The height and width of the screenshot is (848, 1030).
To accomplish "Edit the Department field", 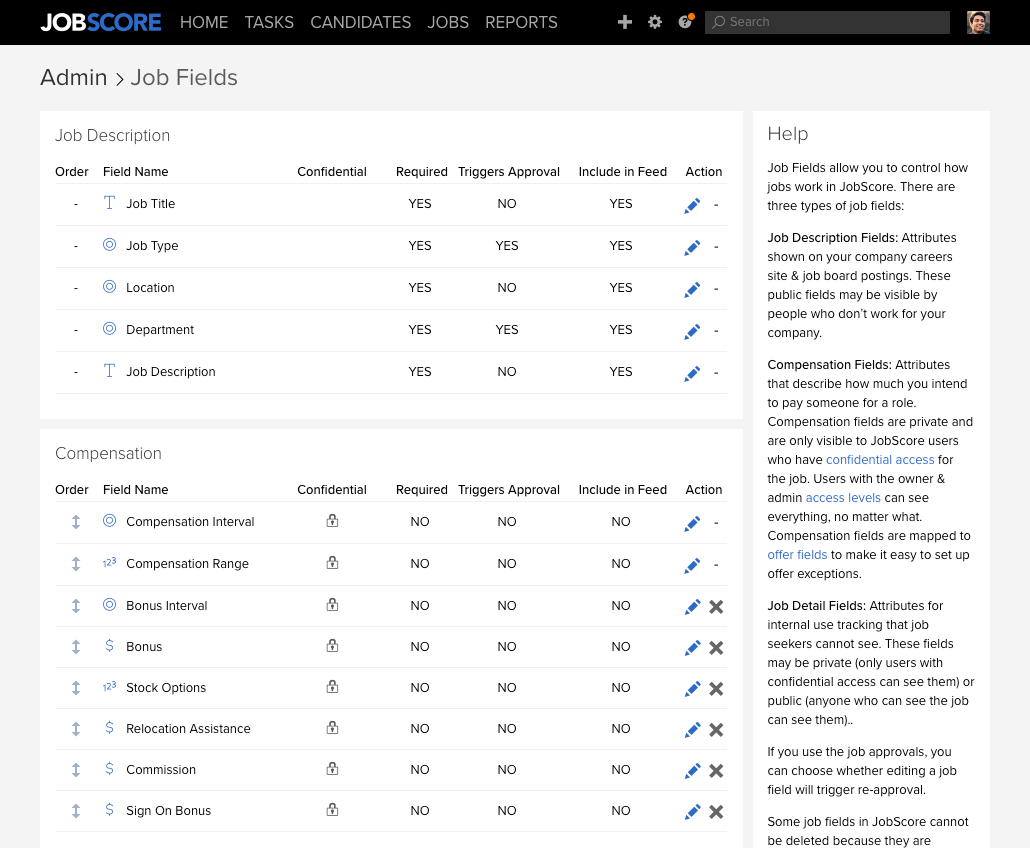I will [x=692, y=332].
